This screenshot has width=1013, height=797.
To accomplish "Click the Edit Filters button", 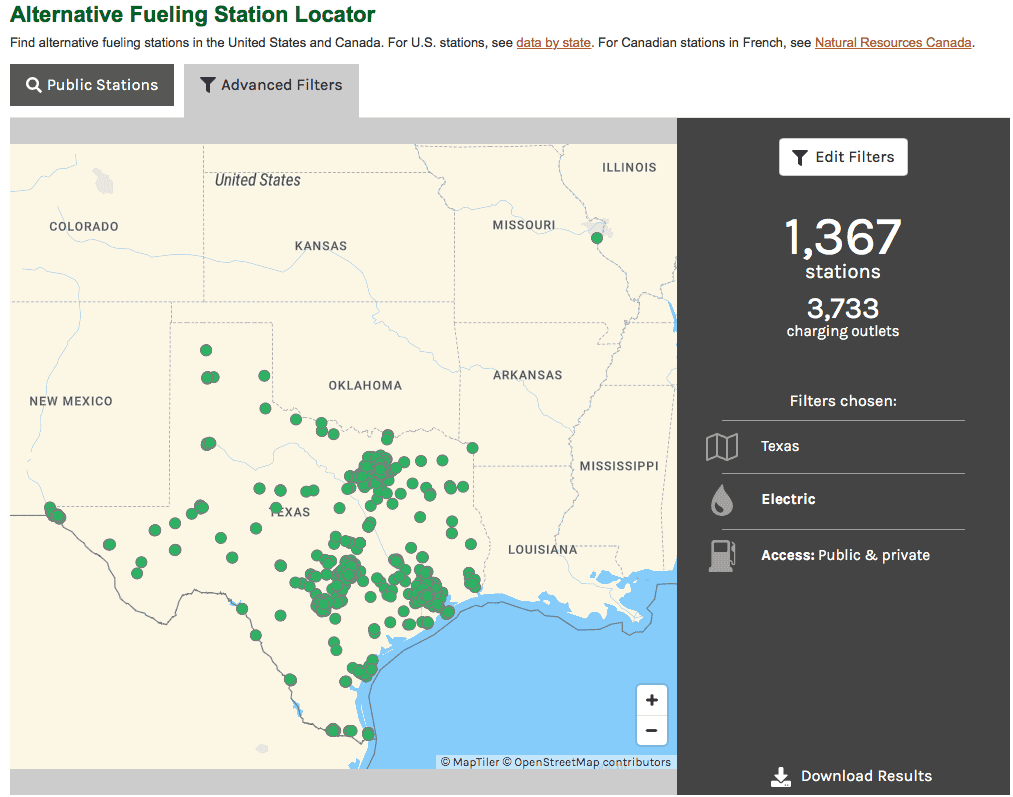I will coord(843,157).
